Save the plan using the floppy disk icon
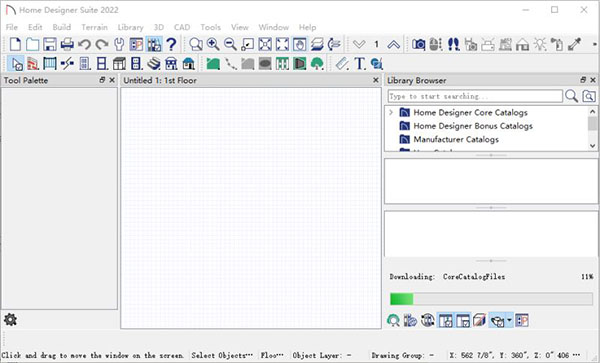Viewport: 600px width, 363px height. pyautogui.click(x=50, y=44)
